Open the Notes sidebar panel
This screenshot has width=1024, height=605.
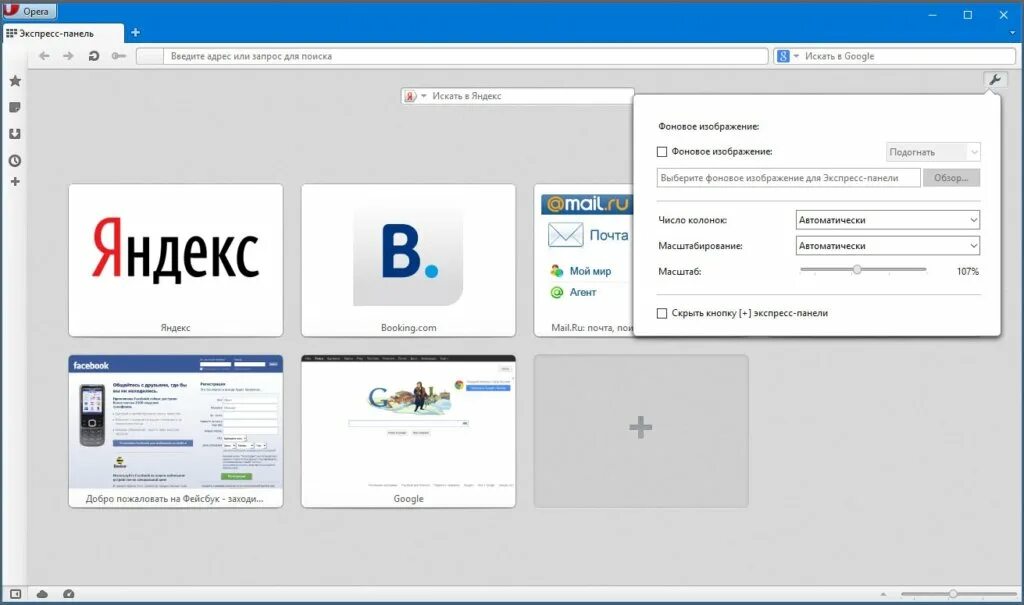(x=15, y=107)
